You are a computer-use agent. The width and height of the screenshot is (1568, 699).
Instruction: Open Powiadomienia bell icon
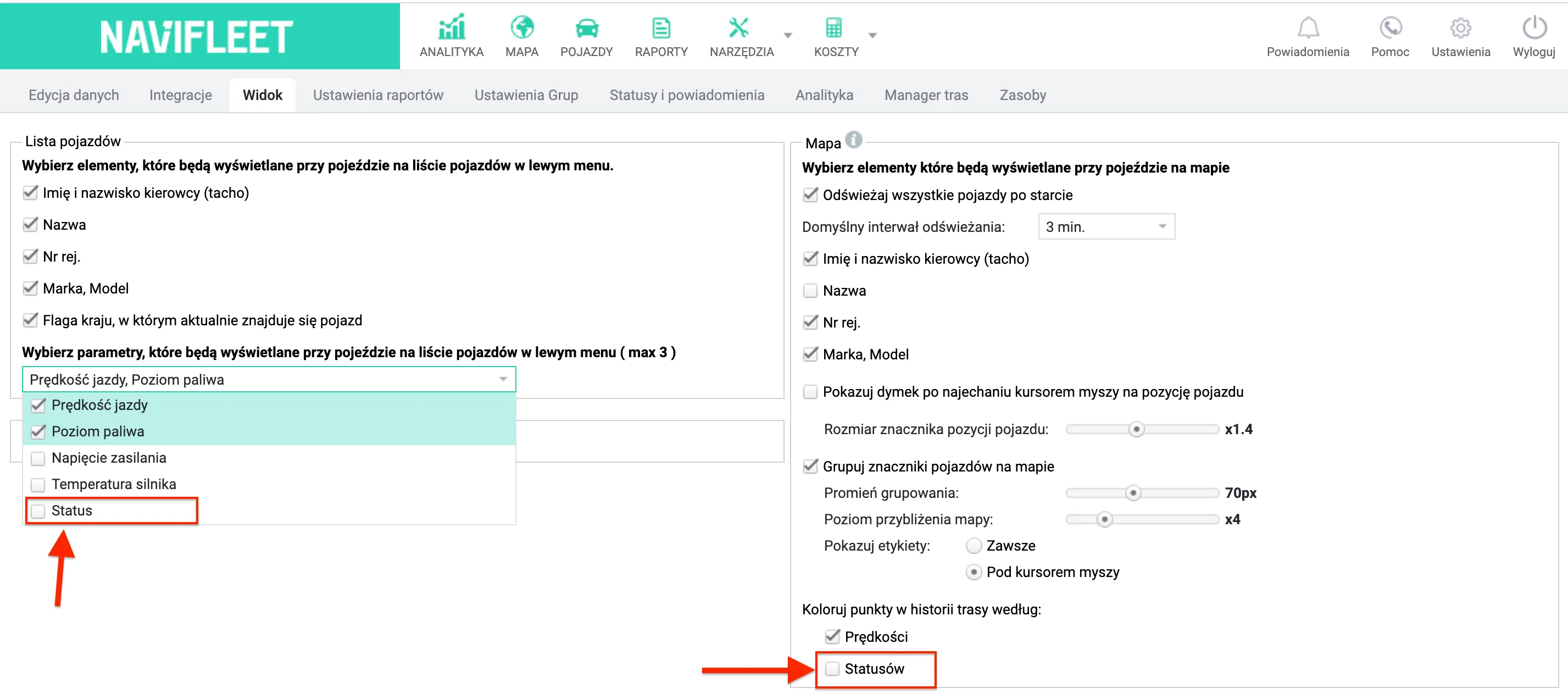coord(1308,27)
